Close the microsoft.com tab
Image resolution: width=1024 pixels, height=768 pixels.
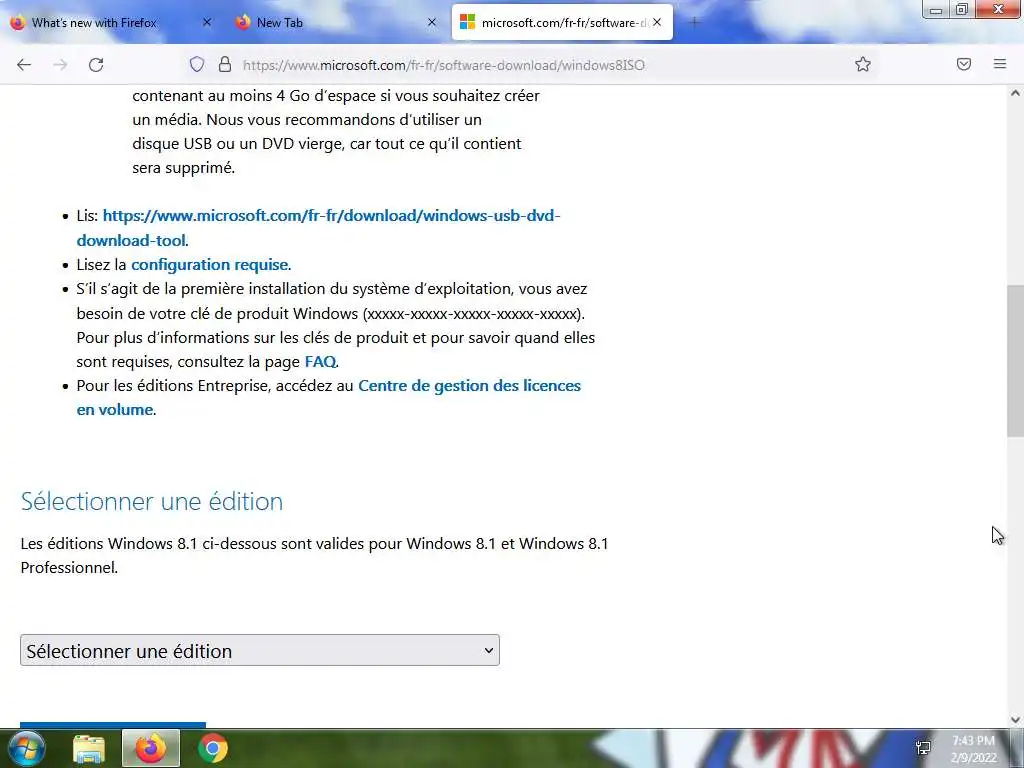[657, 22]
